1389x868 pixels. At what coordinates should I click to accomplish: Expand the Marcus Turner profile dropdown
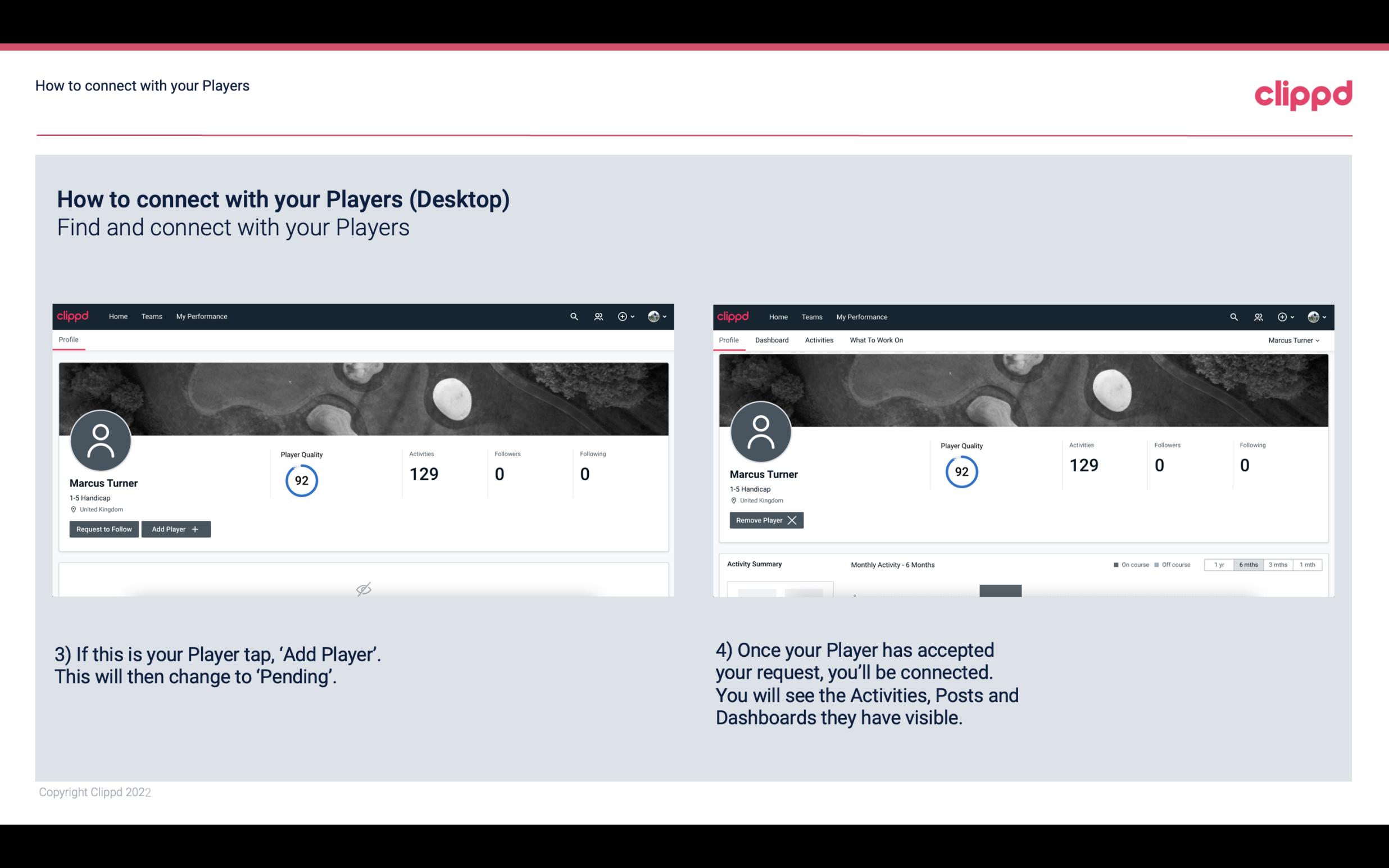pyautogui.click(x=1294, y=340)
